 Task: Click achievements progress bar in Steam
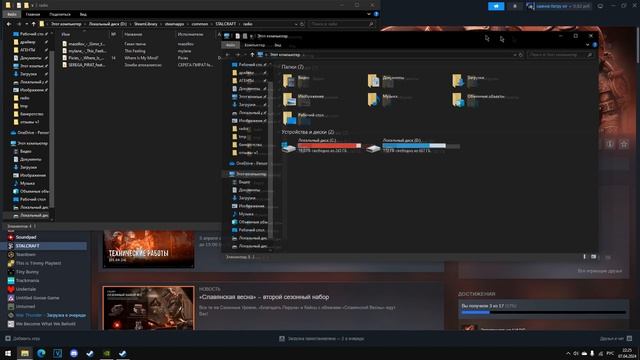tap(544, 312)
